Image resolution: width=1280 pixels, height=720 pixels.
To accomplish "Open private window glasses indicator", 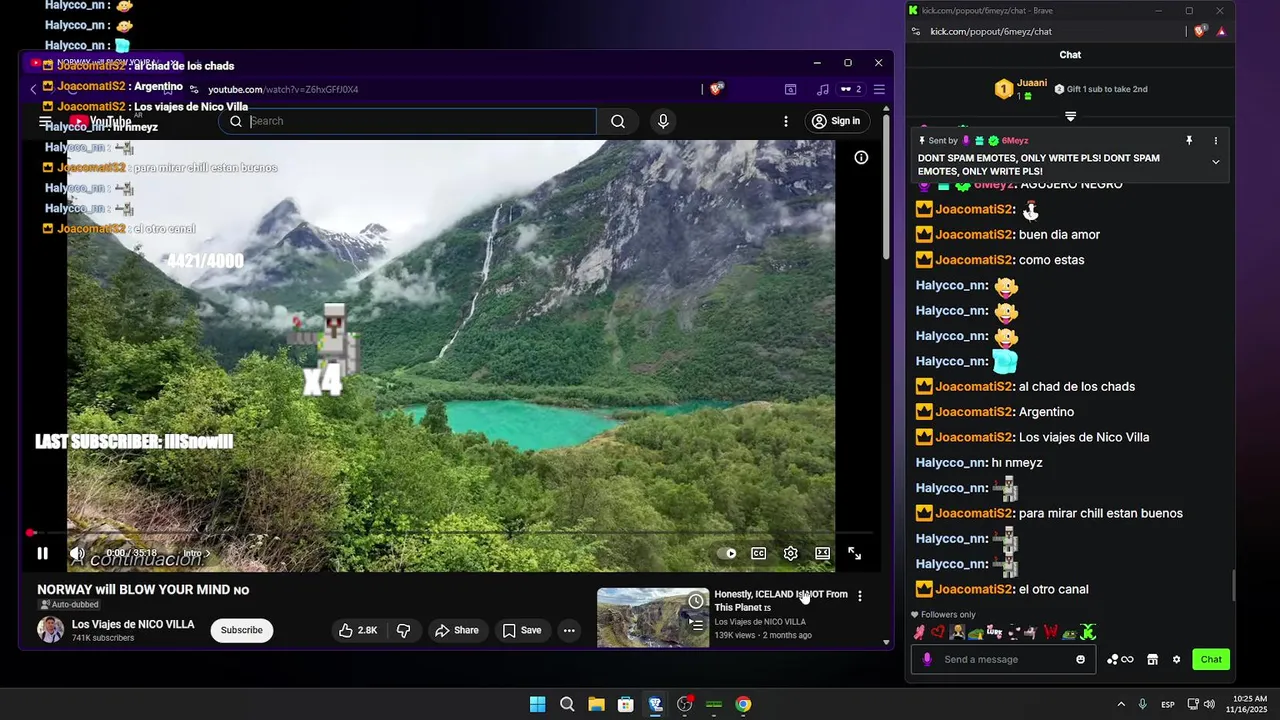I will point(851,89).
